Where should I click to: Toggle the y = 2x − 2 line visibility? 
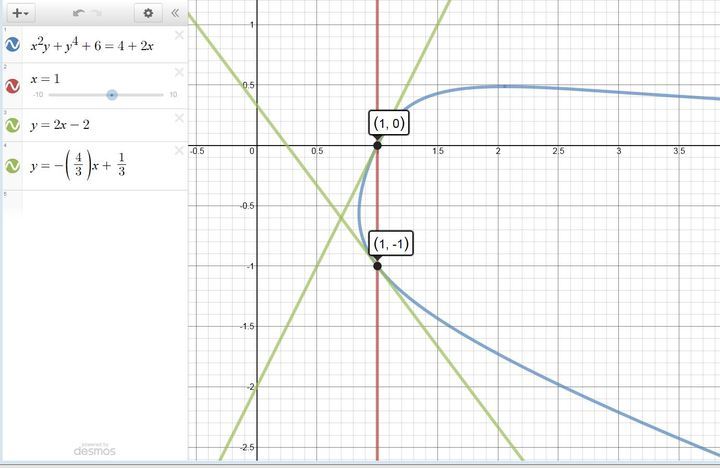point(14,126)
